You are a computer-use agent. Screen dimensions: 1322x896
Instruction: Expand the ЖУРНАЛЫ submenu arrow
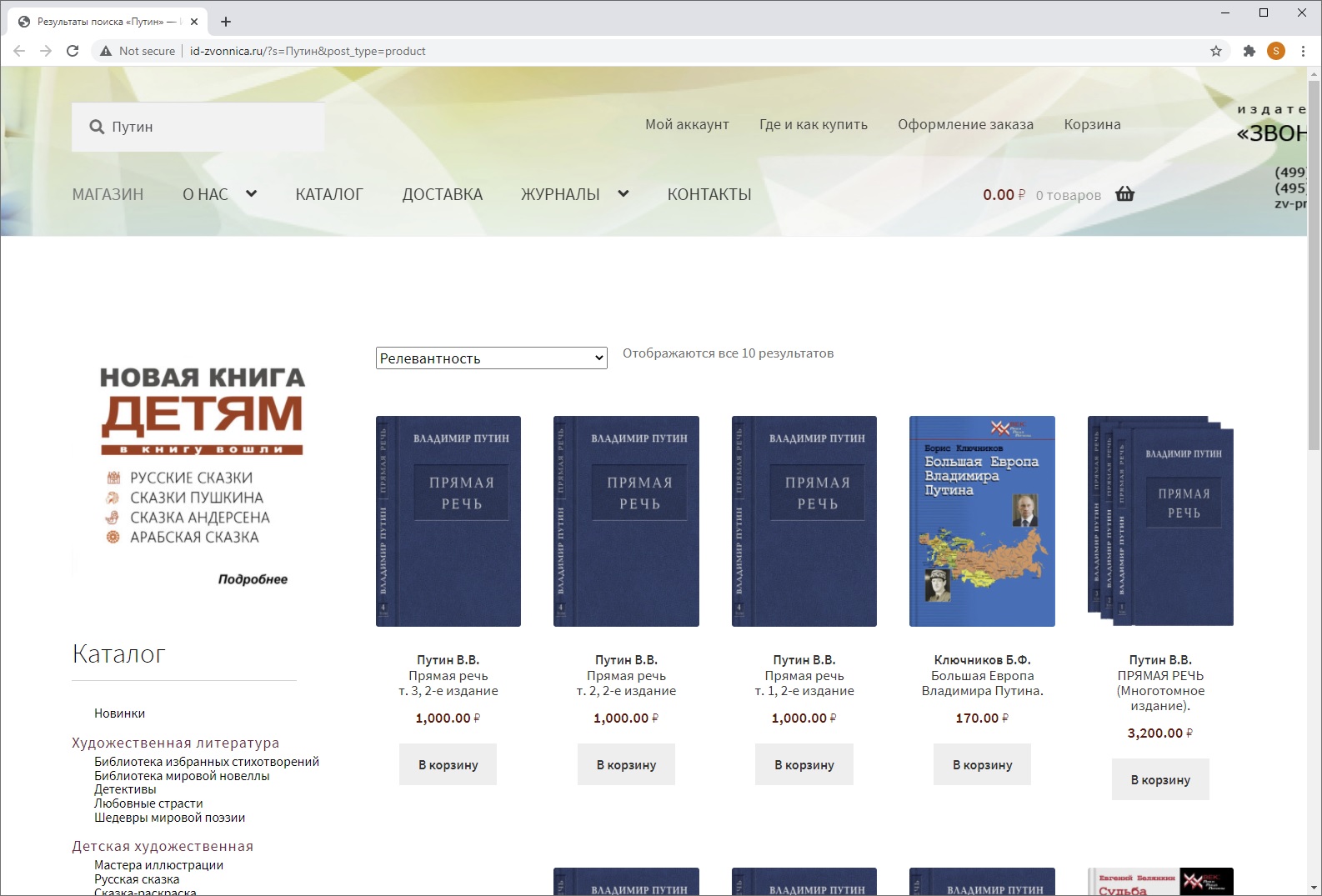pos(623,194)
